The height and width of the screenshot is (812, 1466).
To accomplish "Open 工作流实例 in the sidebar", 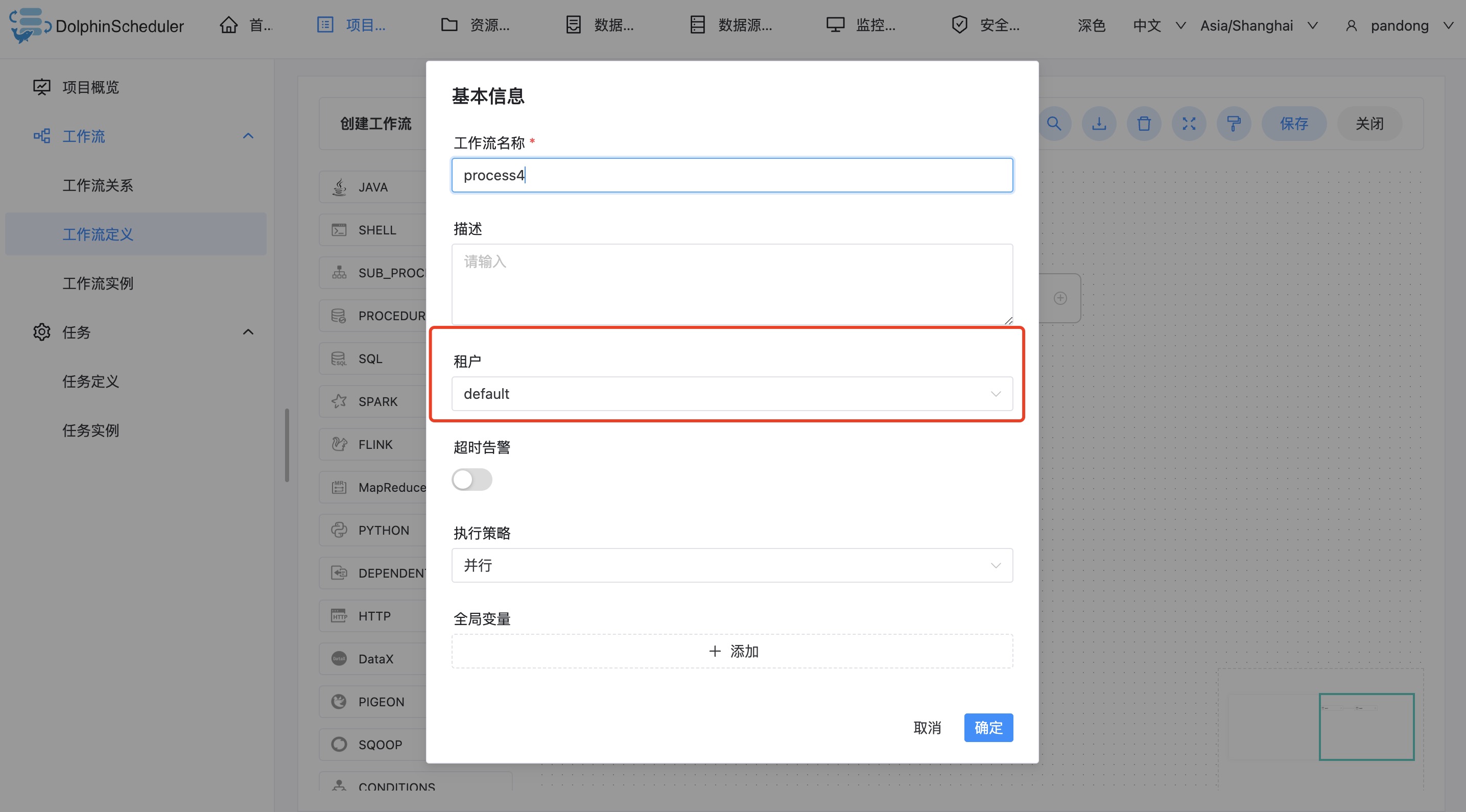I will 98,283.
